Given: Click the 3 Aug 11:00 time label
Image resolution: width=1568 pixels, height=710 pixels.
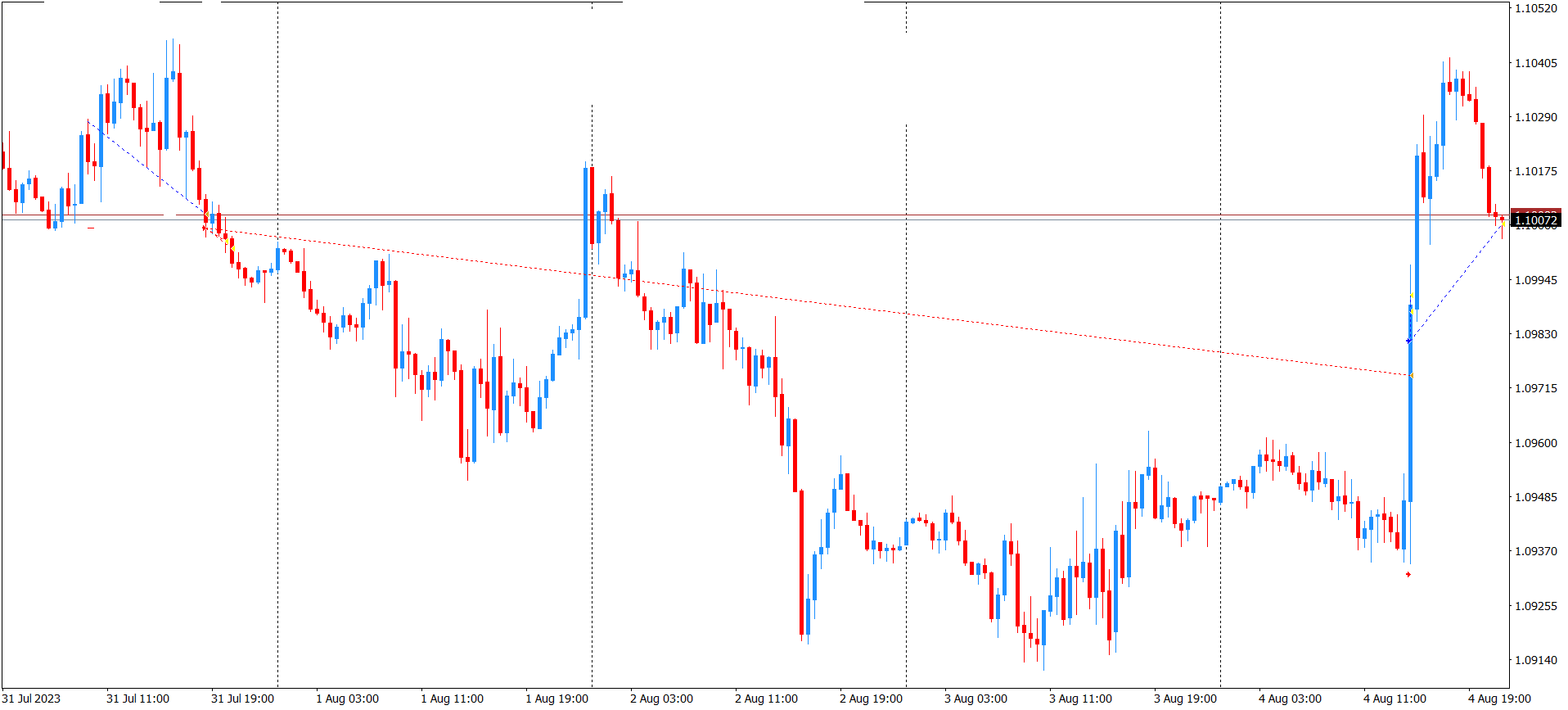Looking at the screenshot, I should (1080, 699).
